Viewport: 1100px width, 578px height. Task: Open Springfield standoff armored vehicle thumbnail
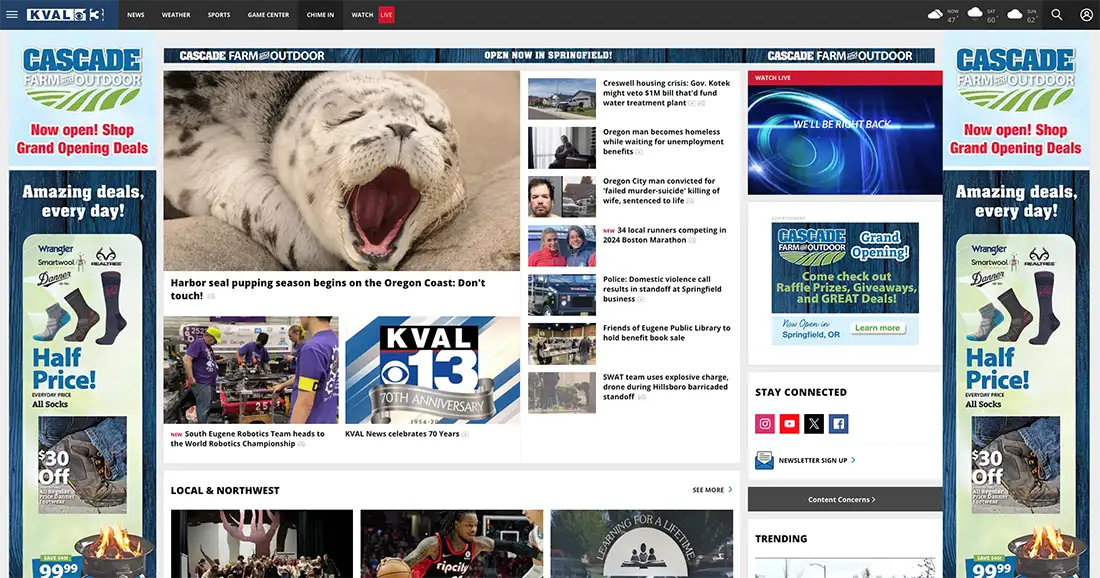coord(562,295)
